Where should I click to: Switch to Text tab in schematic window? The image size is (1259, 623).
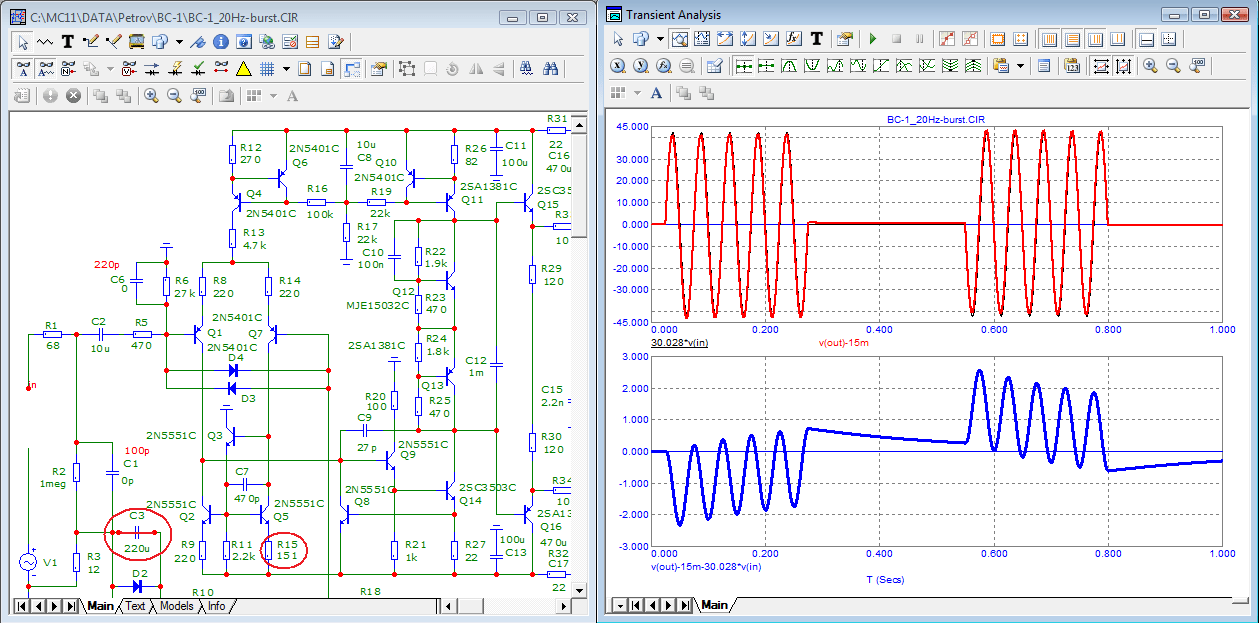coord(135,606)
